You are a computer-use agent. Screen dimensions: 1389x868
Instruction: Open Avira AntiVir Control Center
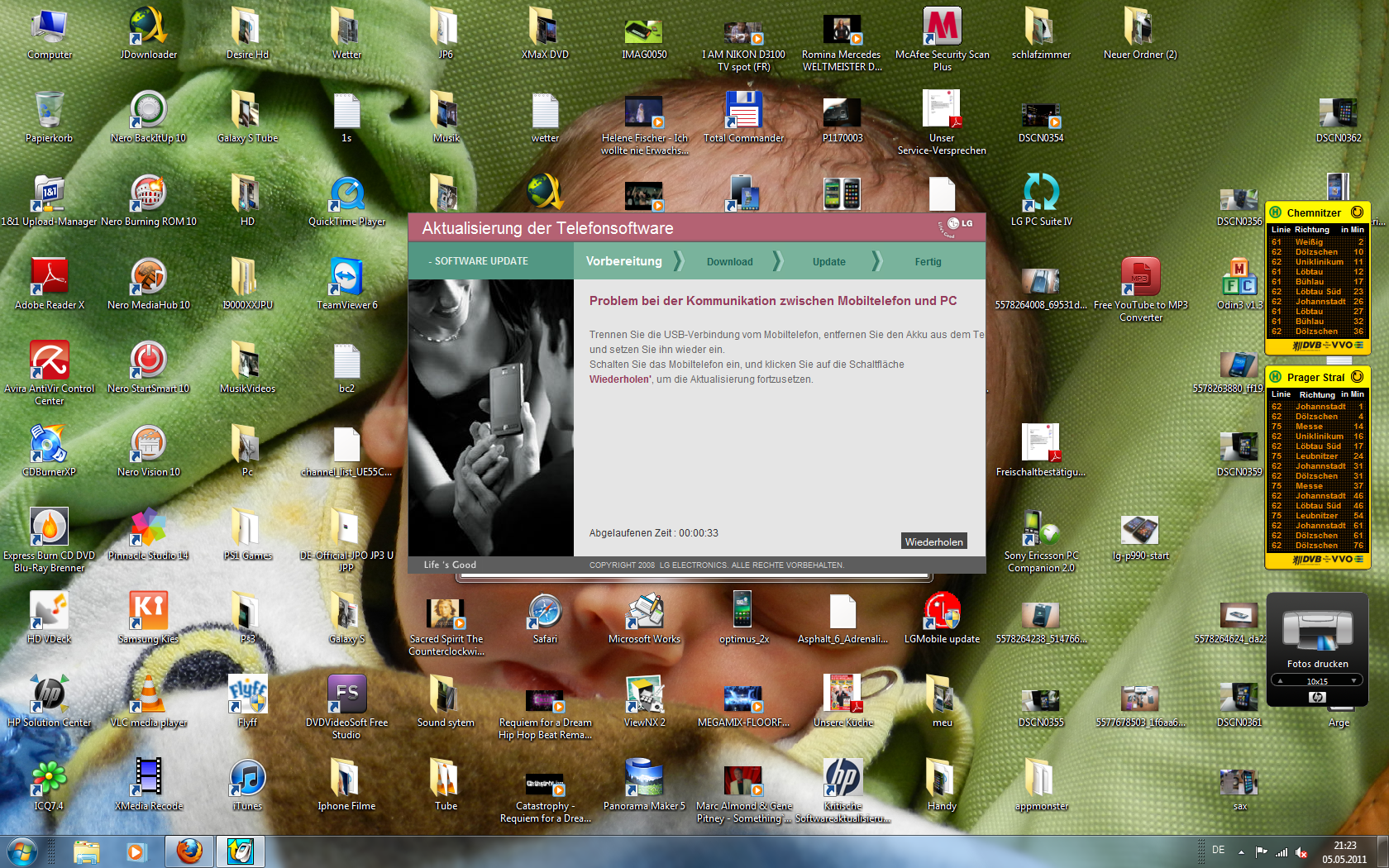pos(50,372)
